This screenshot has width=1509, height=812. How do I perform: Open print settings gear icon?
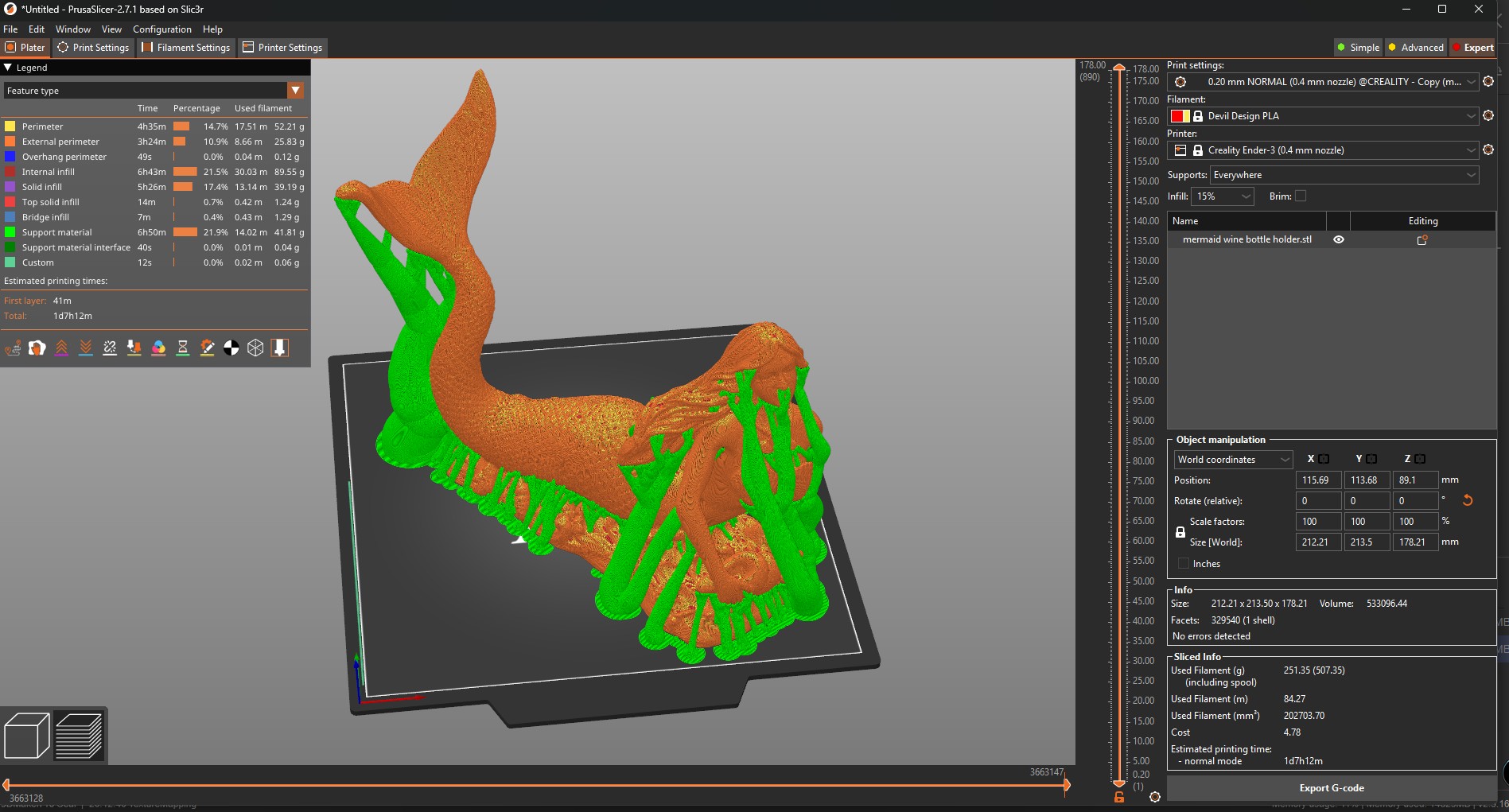pos(1488,82)
